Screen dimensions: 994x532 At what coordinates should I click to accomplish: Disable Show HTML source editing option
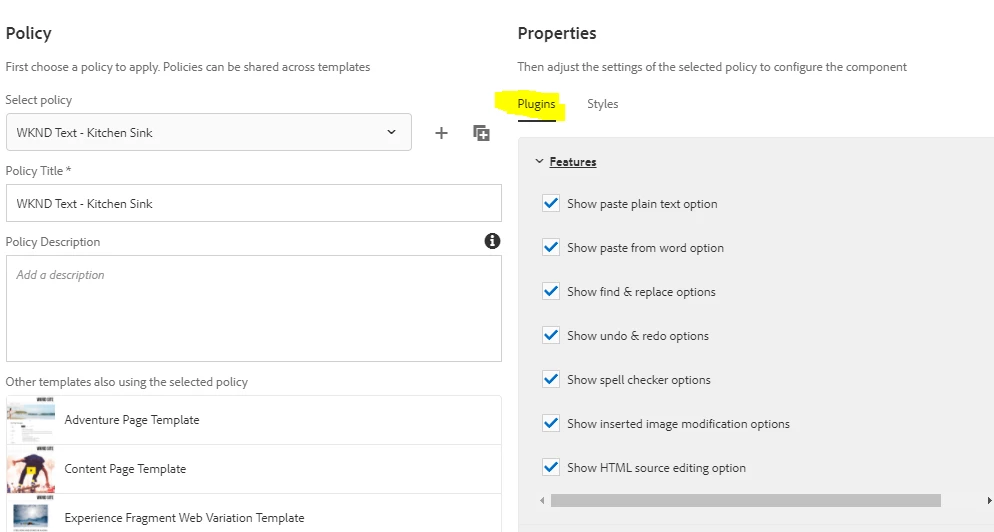551,468
